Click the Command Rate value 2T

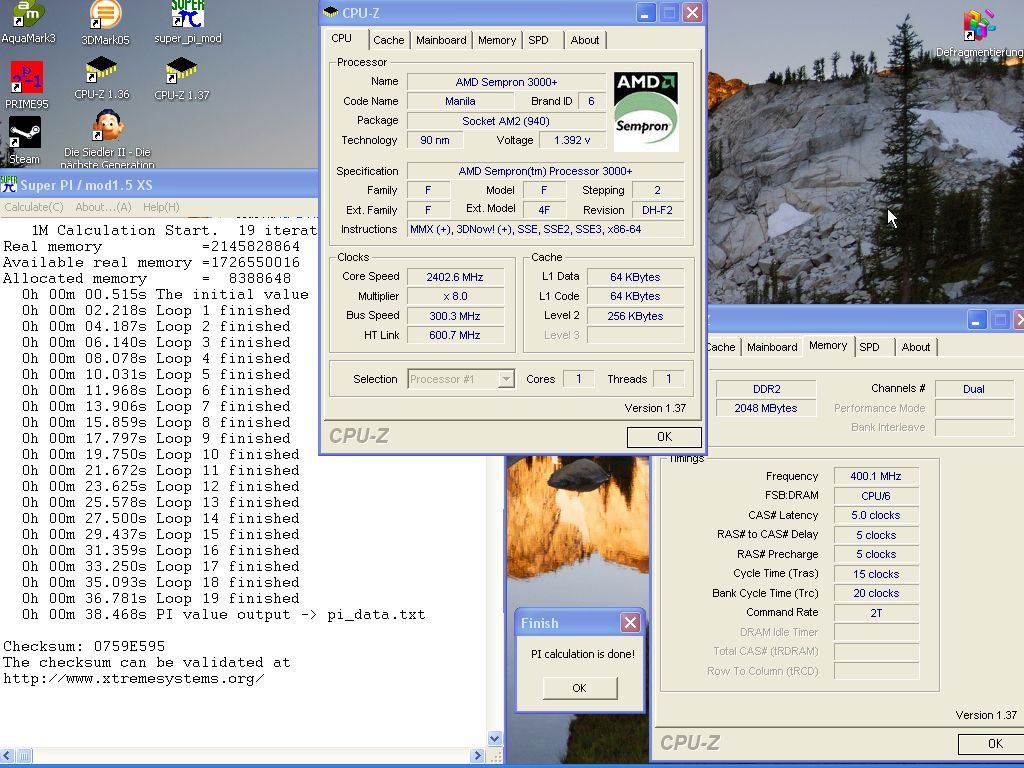(x=876, y=613)
